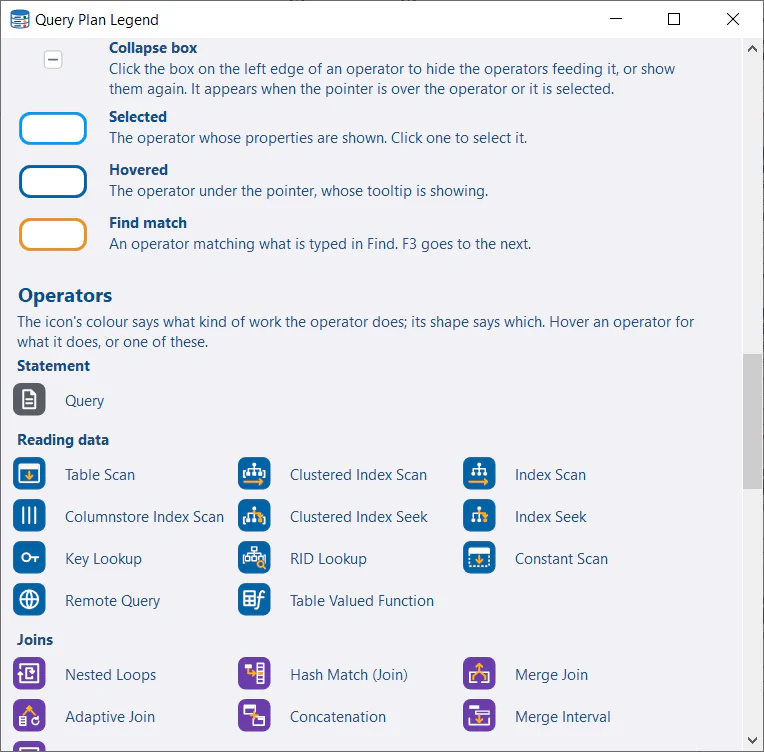This screenshot has height=752, width=764.
Task: Click the Concatenation icon
Action: 254,715
